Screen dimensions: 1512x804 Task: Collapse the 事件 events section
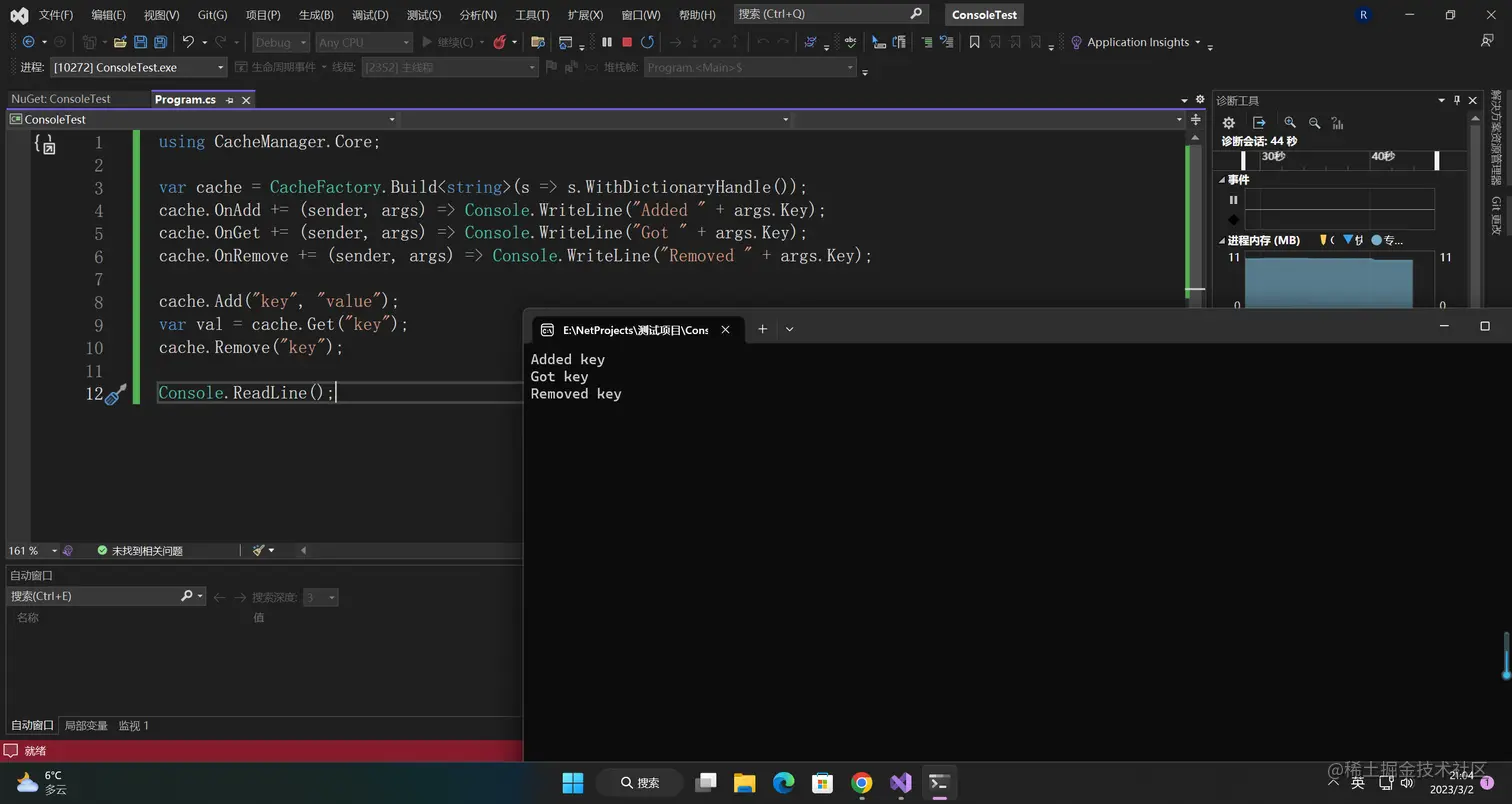click(x=1222, y=180)
